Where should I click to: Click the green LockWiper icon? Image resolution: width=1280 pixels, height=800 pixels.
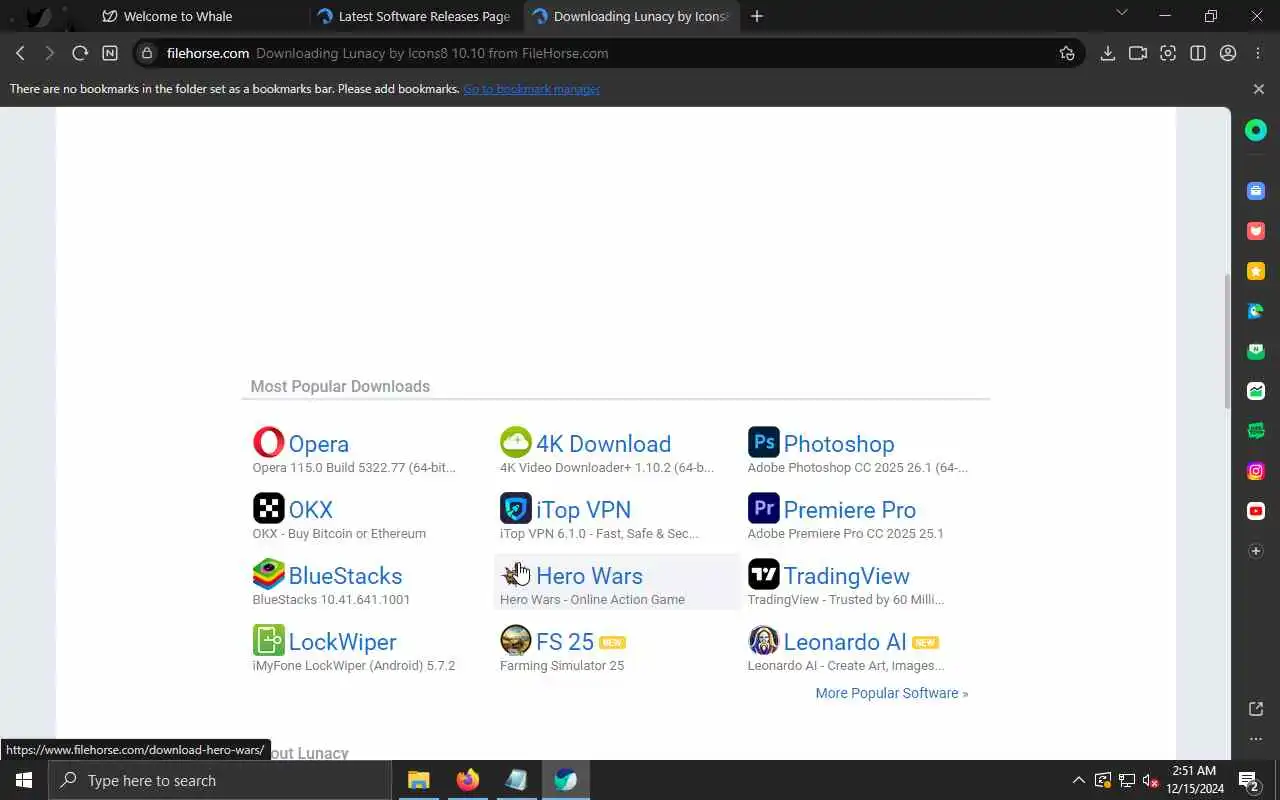pyautogui.click(x=268, y=640)
